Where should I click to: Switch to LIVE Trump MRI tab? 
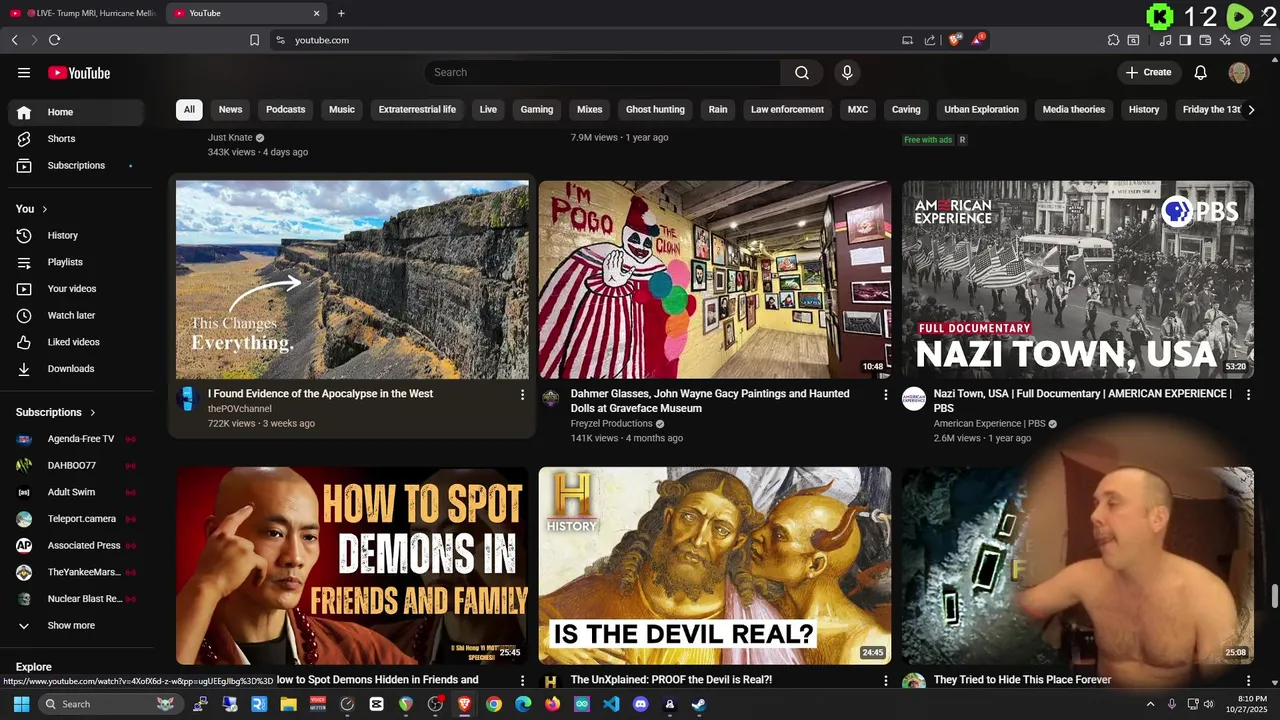coord(82,13)
